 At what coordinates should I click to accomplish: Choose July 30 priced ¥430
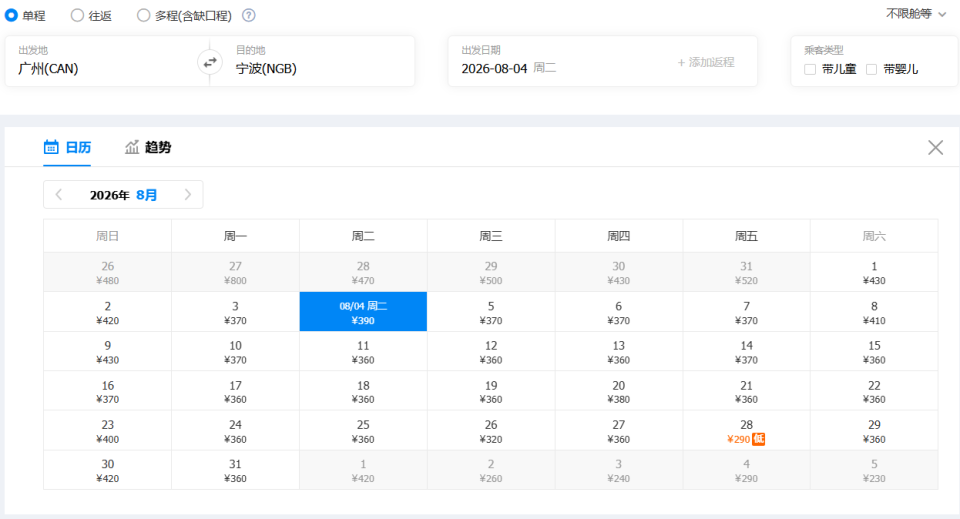pos(618,272)
